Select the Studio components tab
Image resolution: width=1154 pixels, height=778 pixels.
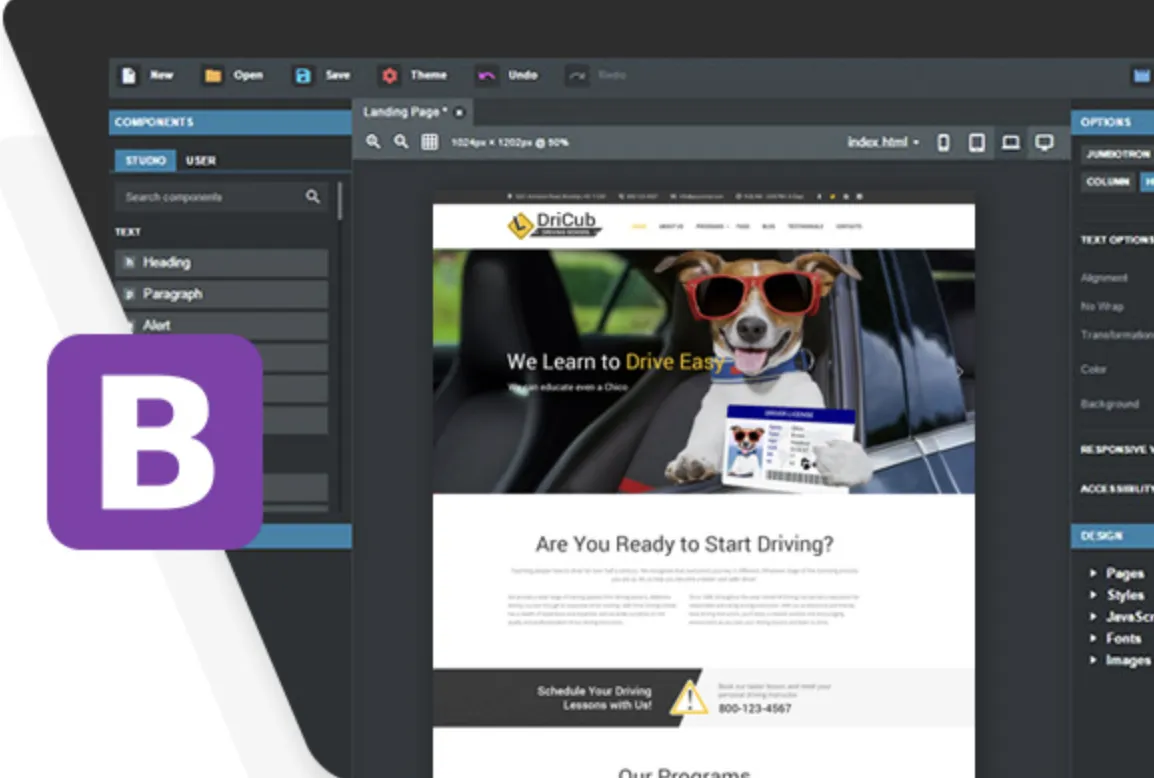coord(146,160)
